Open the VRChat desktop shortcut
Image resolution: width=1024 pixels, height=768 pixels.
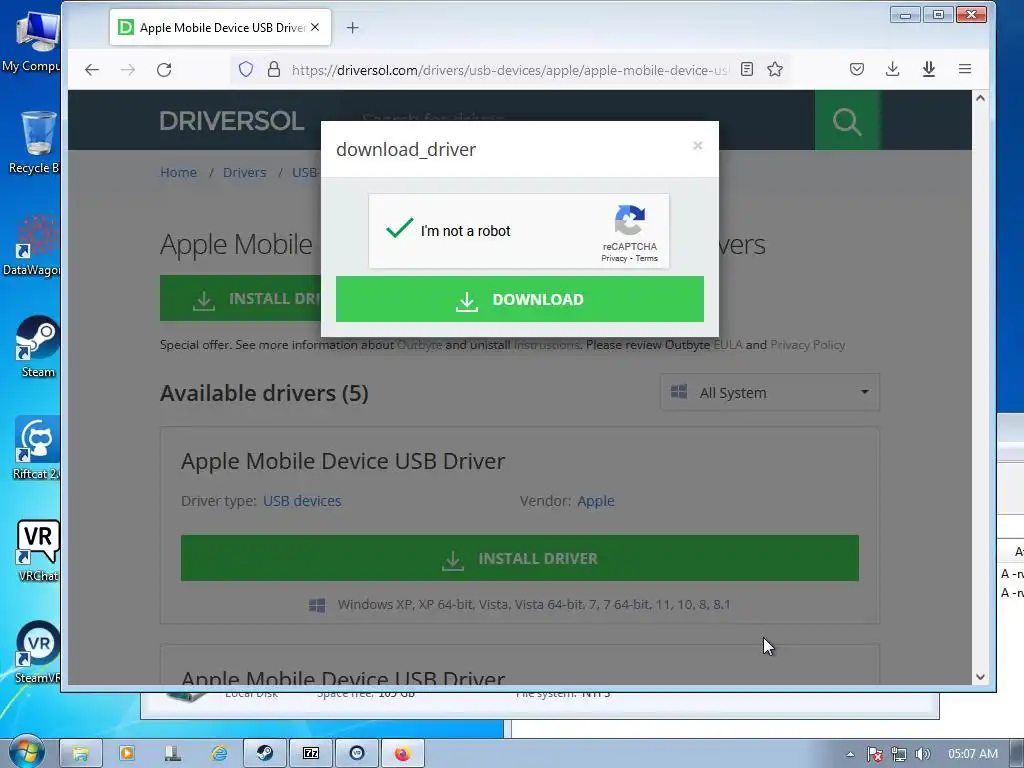click(x=38, y=551)
